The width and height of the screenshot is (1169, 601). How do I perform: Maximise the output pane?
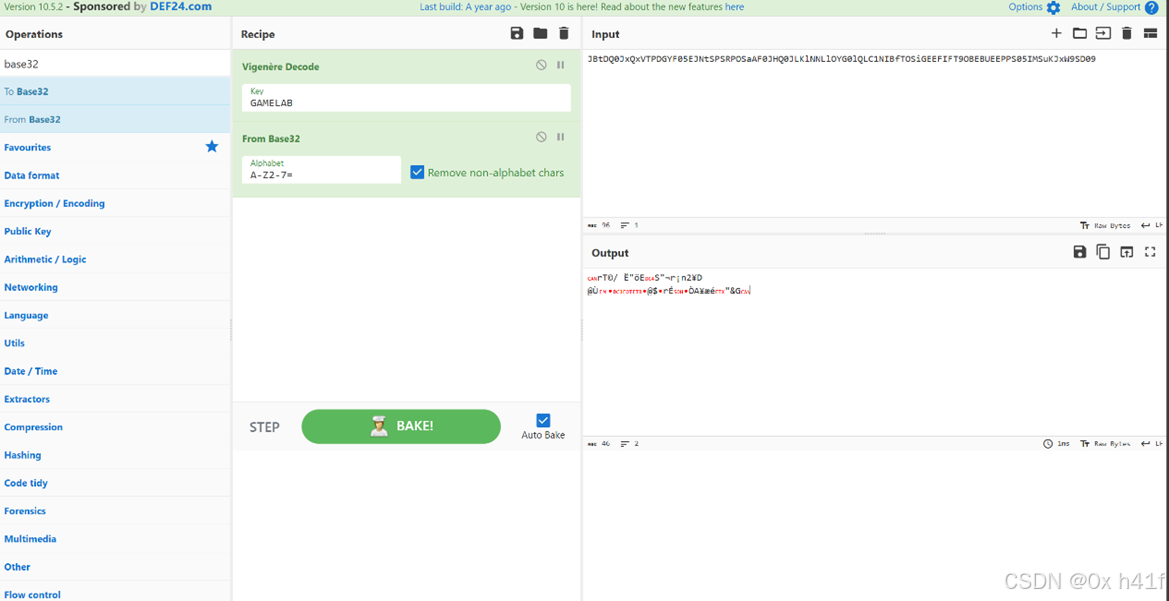[x=1150, y=252]
